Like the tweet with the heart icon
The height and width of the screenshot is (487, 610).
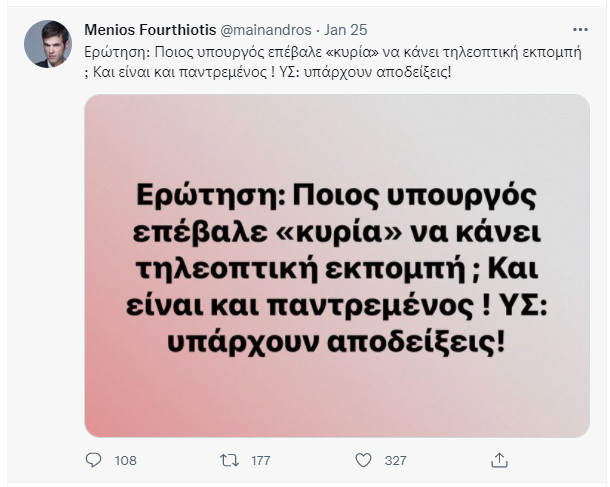pyautogui.click(x=363, y=460)
